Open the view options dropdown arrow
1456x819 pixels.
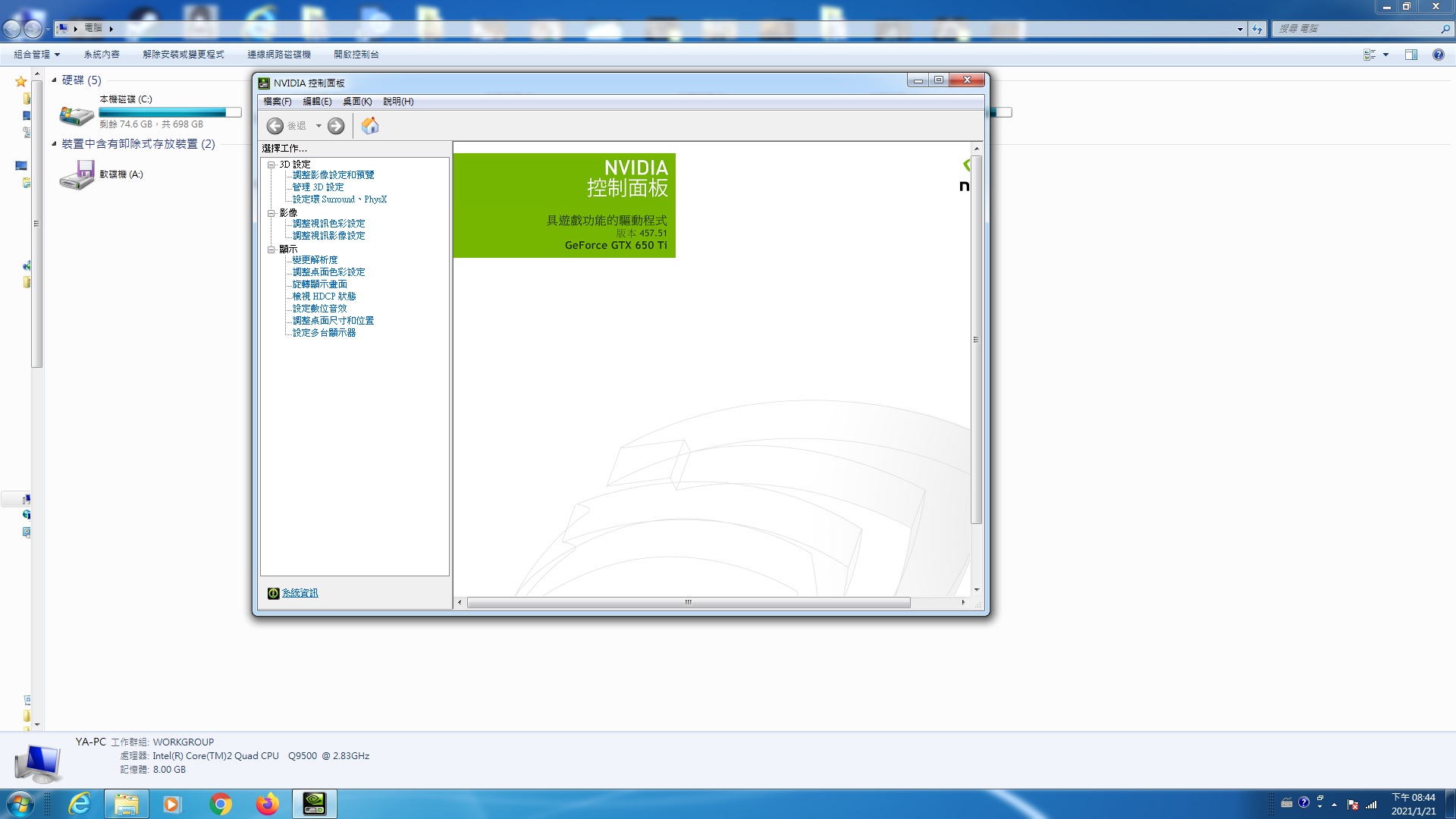pos(1385,55)
